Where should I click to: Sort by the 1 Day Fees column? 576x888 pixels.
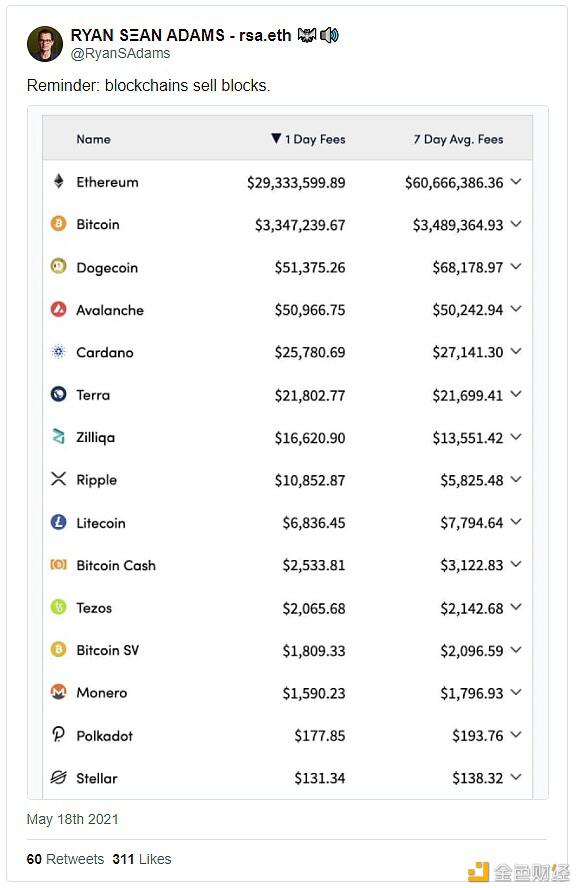coord(308,139)
